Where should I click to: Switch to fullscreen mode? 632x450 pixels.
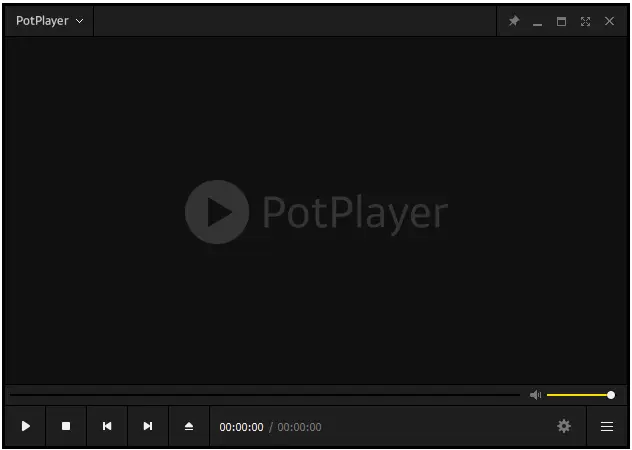[x=585, y=21]
